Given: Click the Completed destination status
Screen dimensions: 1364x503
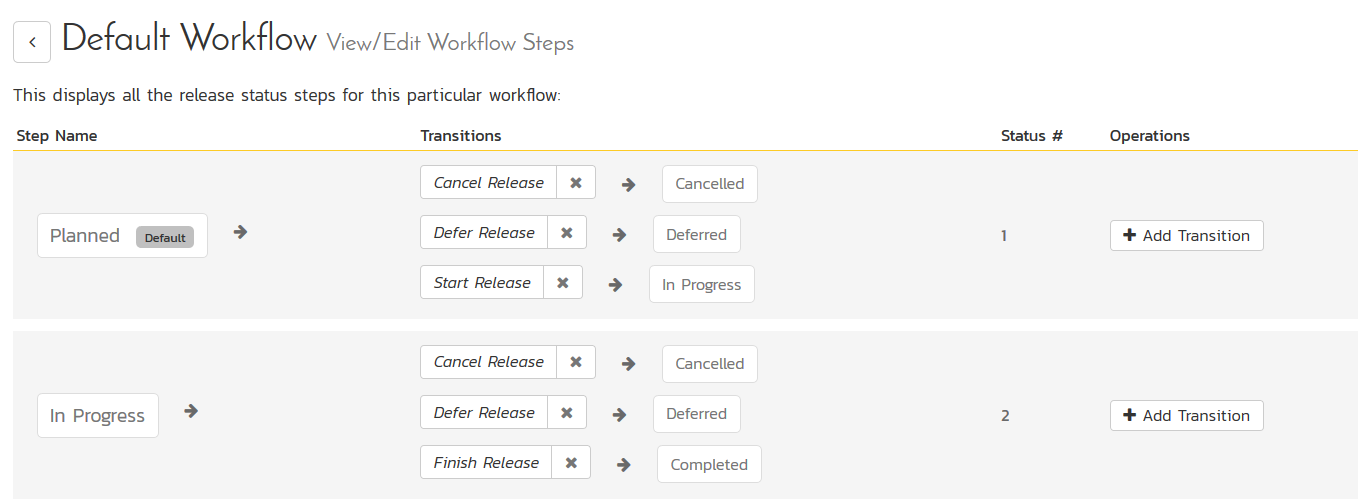Looking at the screenshot, I should coord(709,464).
